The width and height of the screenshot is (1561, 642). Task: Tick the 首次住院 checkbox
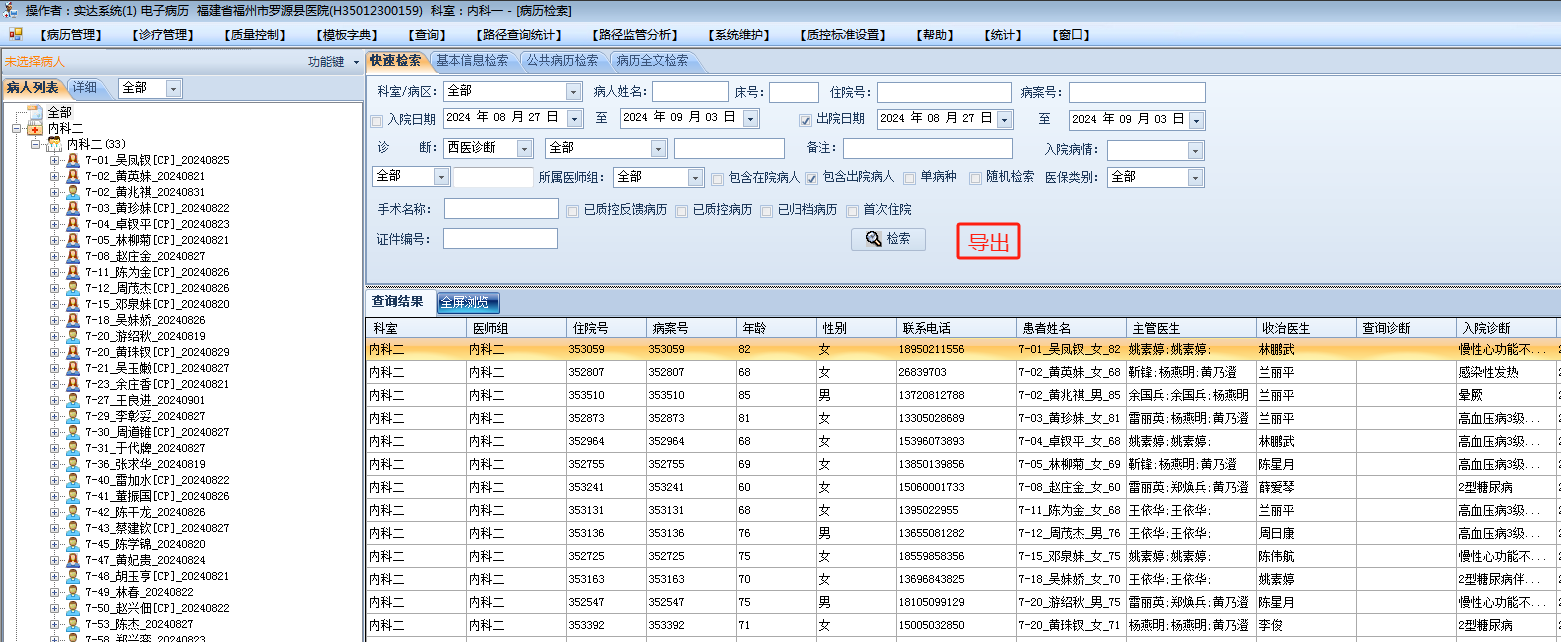(x=853, y=211)
